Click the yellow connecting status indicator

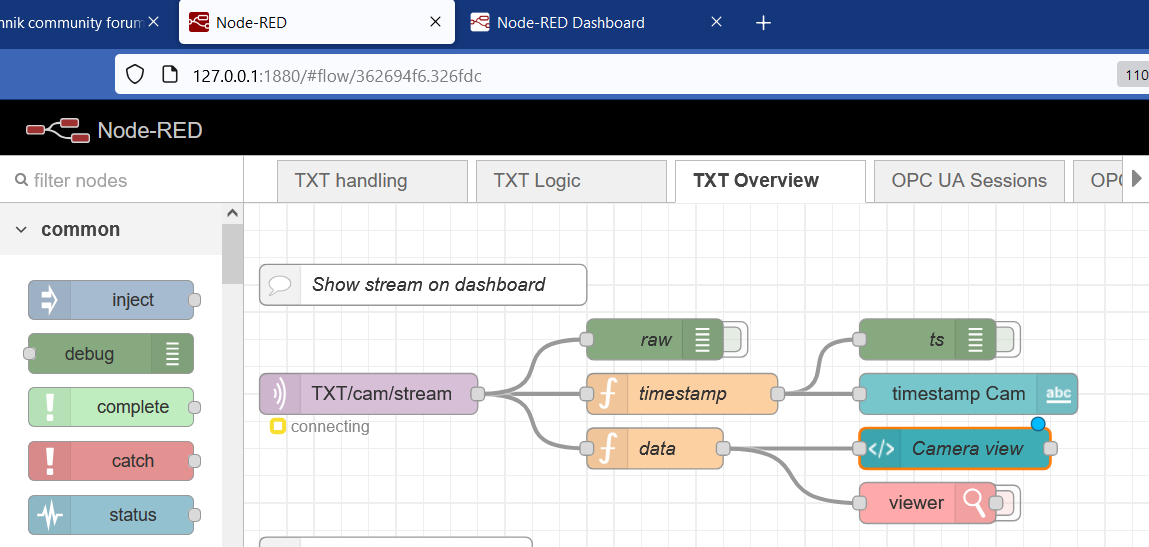[278, 426]
